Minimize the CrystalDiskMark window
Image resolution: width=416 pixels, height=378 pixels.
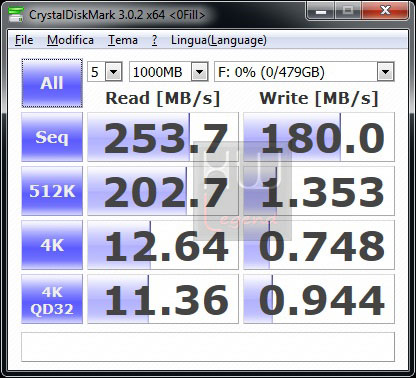pos(321,11)
